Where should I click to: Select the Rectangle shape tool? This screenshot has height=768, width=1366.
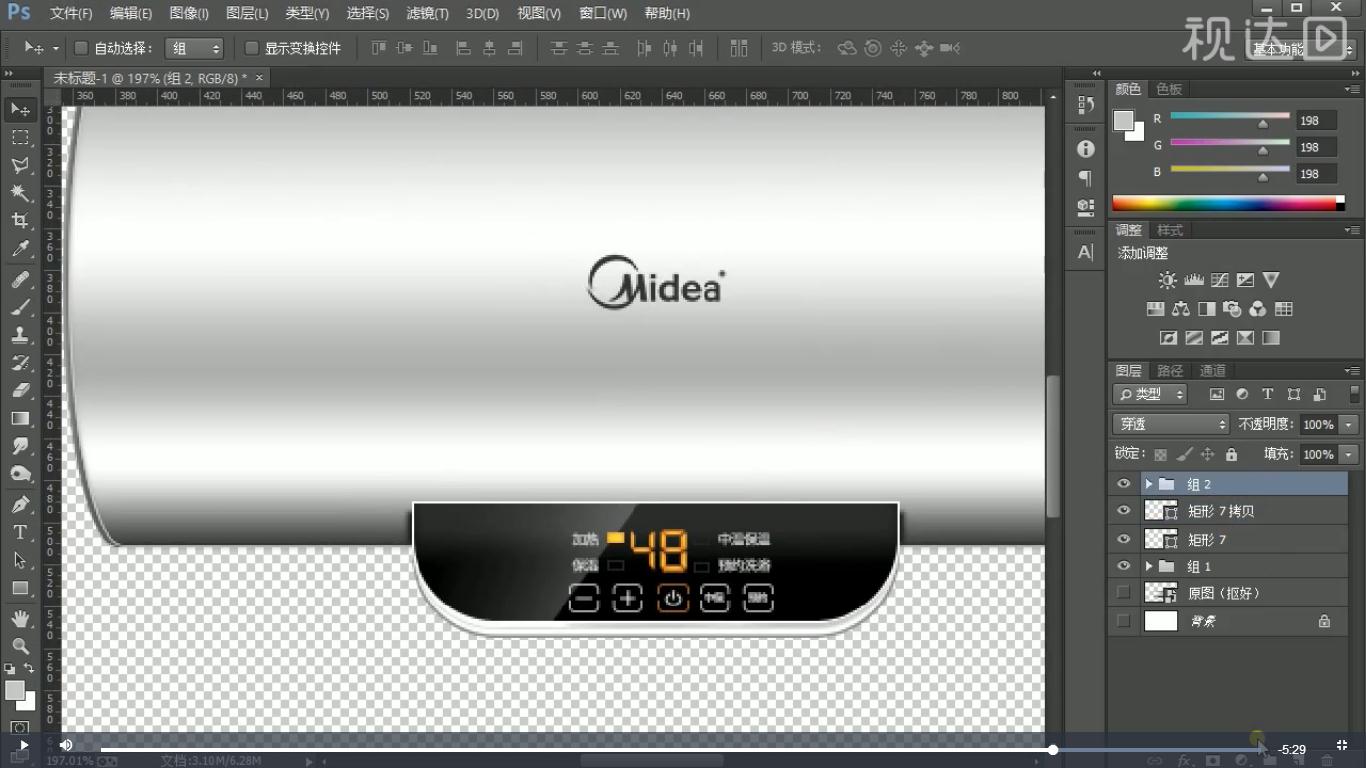(20, 589)
